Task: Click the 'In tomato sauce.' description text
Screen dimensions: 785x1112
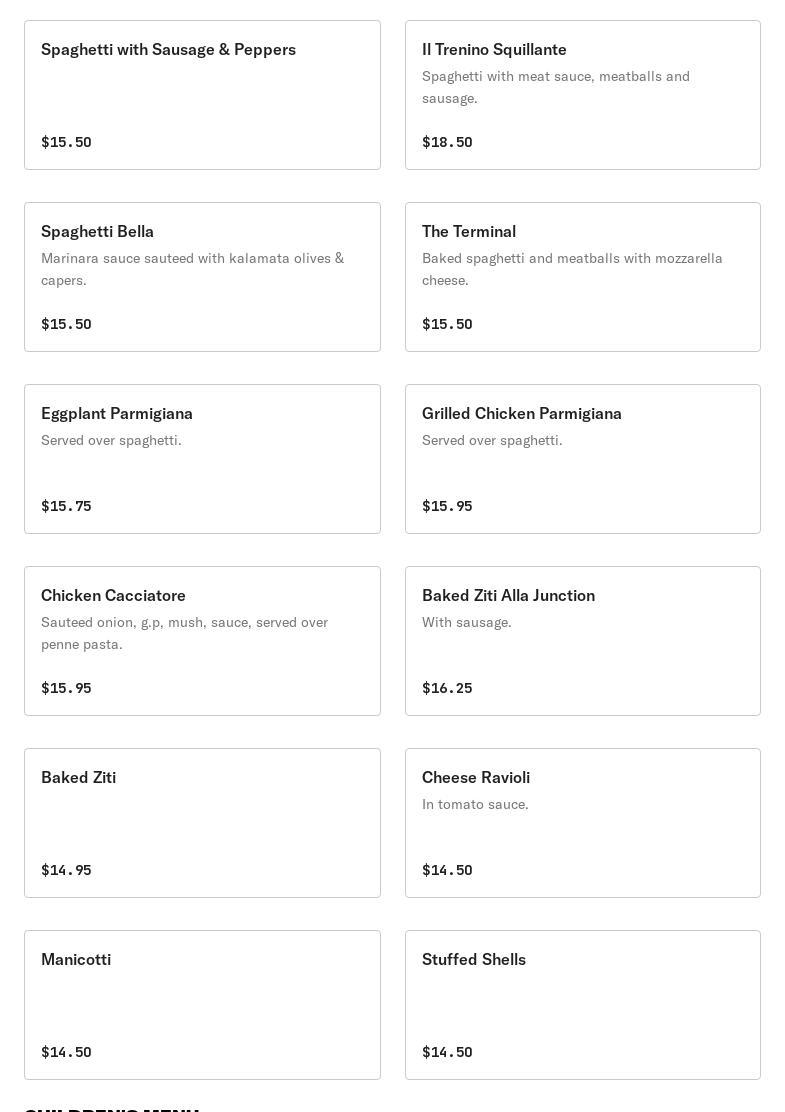Action: [475, 804]
